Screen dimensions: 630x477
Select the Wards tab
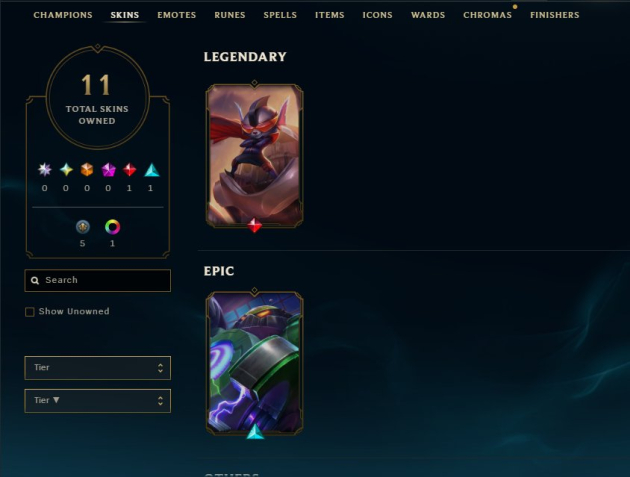[428, 15]
